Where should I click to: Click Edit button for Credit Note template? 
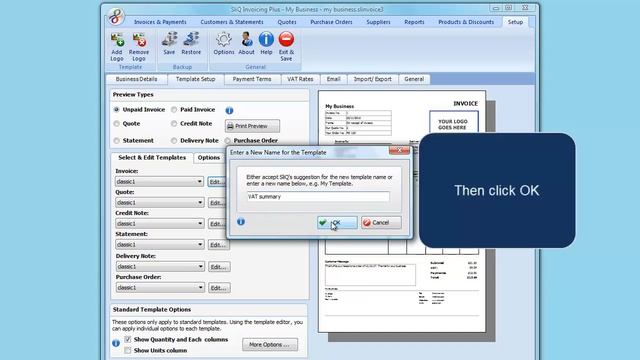(217, 224)
